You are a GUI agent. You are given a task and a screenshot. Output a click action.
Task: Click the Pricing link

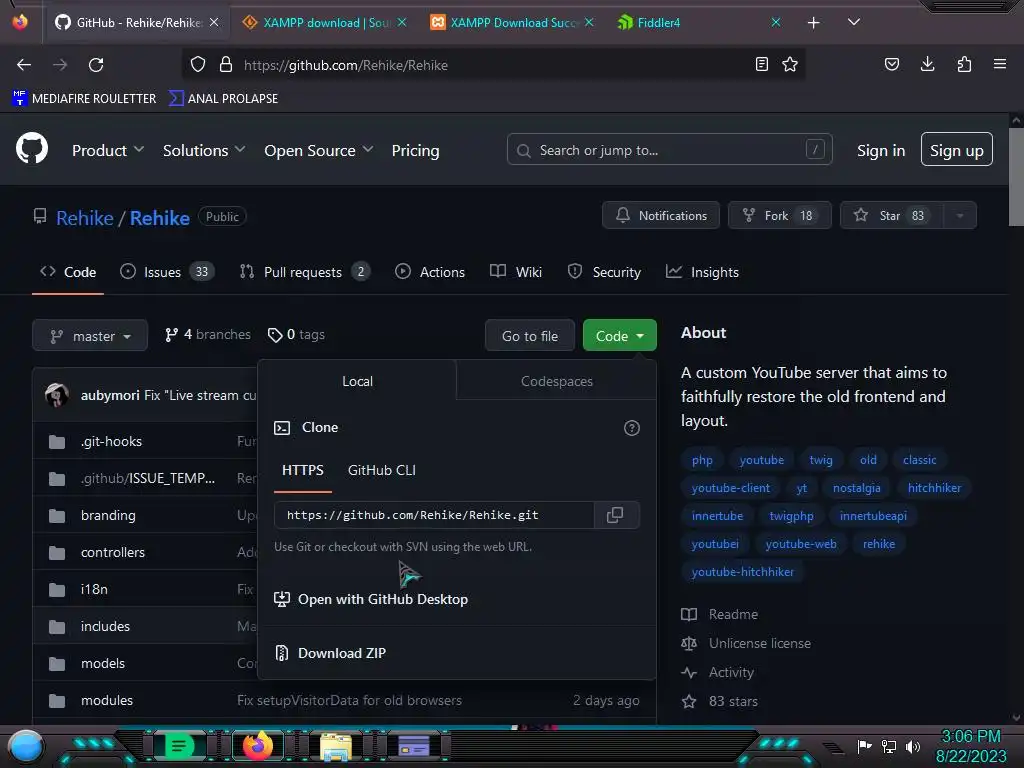(415, 150)
